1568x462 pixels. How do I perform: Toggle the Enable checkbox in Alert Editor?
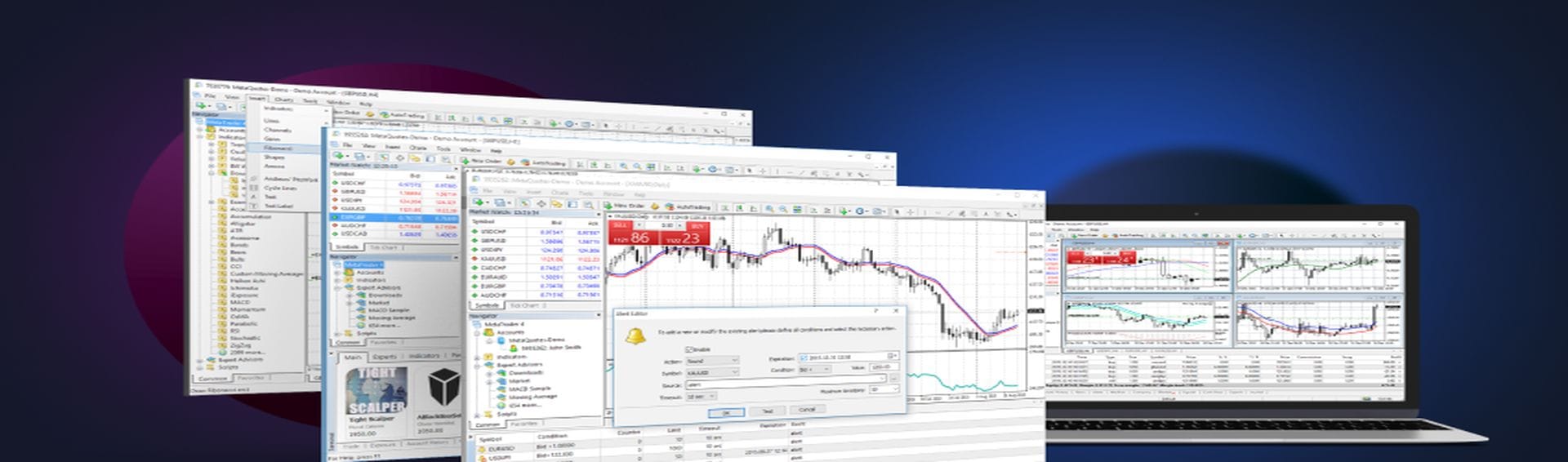coord(688,349)
